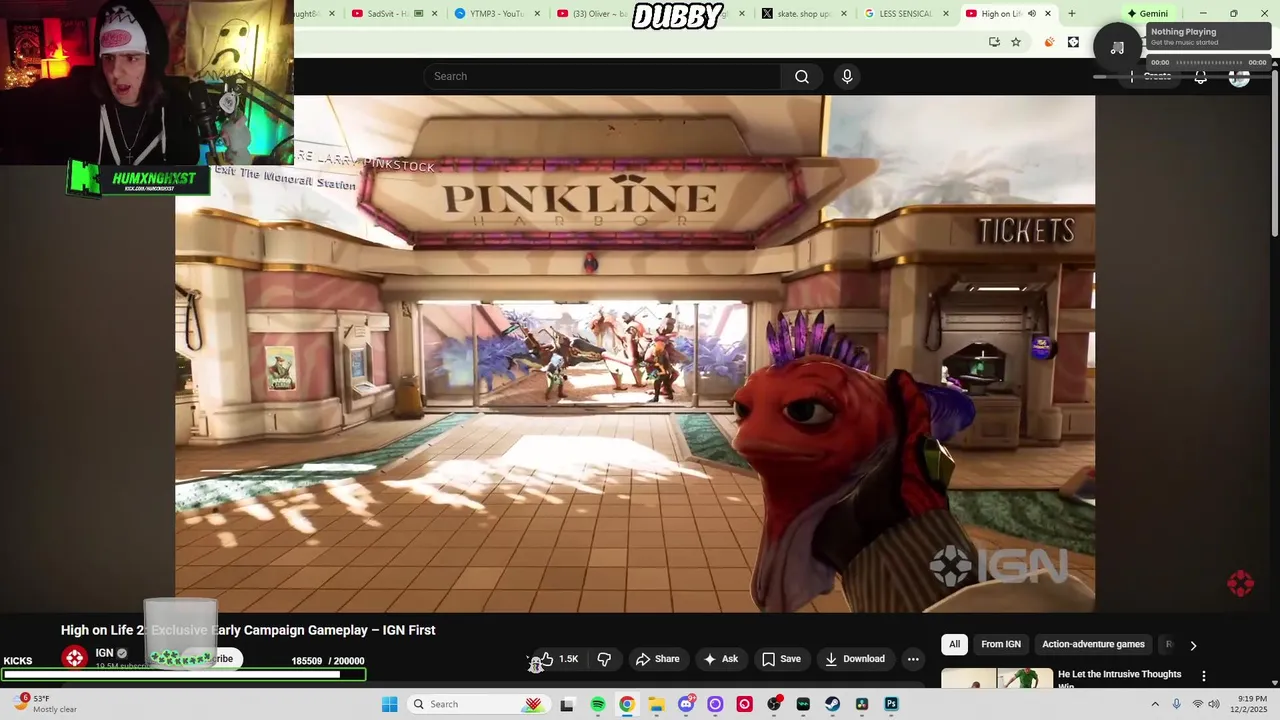
Task: Click the Share button
Action: coord(657,659)
